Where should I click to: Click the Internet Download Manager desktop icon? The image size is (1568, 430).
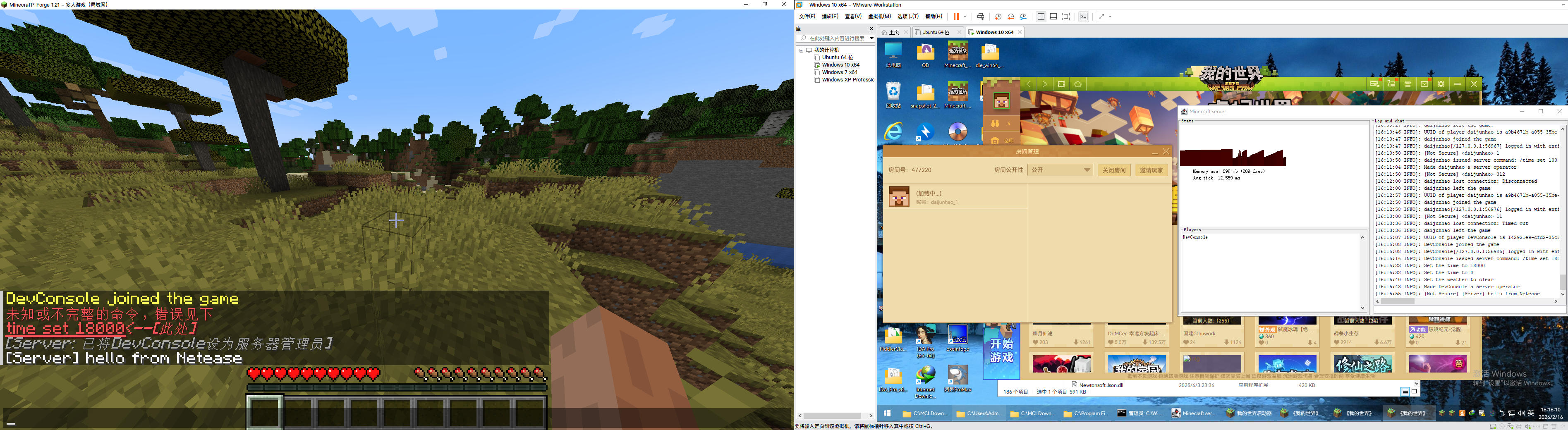[925, 382]
